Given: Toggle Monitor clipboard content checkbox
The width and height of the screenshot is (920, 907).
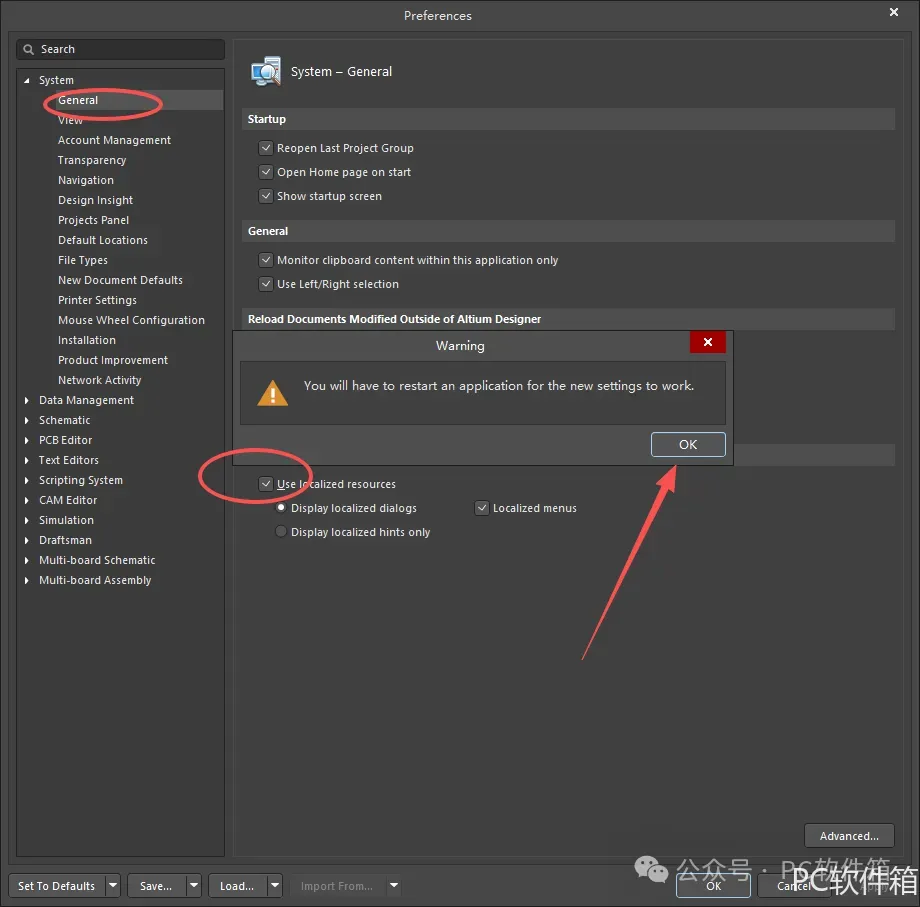Looking at the screenshot, I should coord(266,260).
